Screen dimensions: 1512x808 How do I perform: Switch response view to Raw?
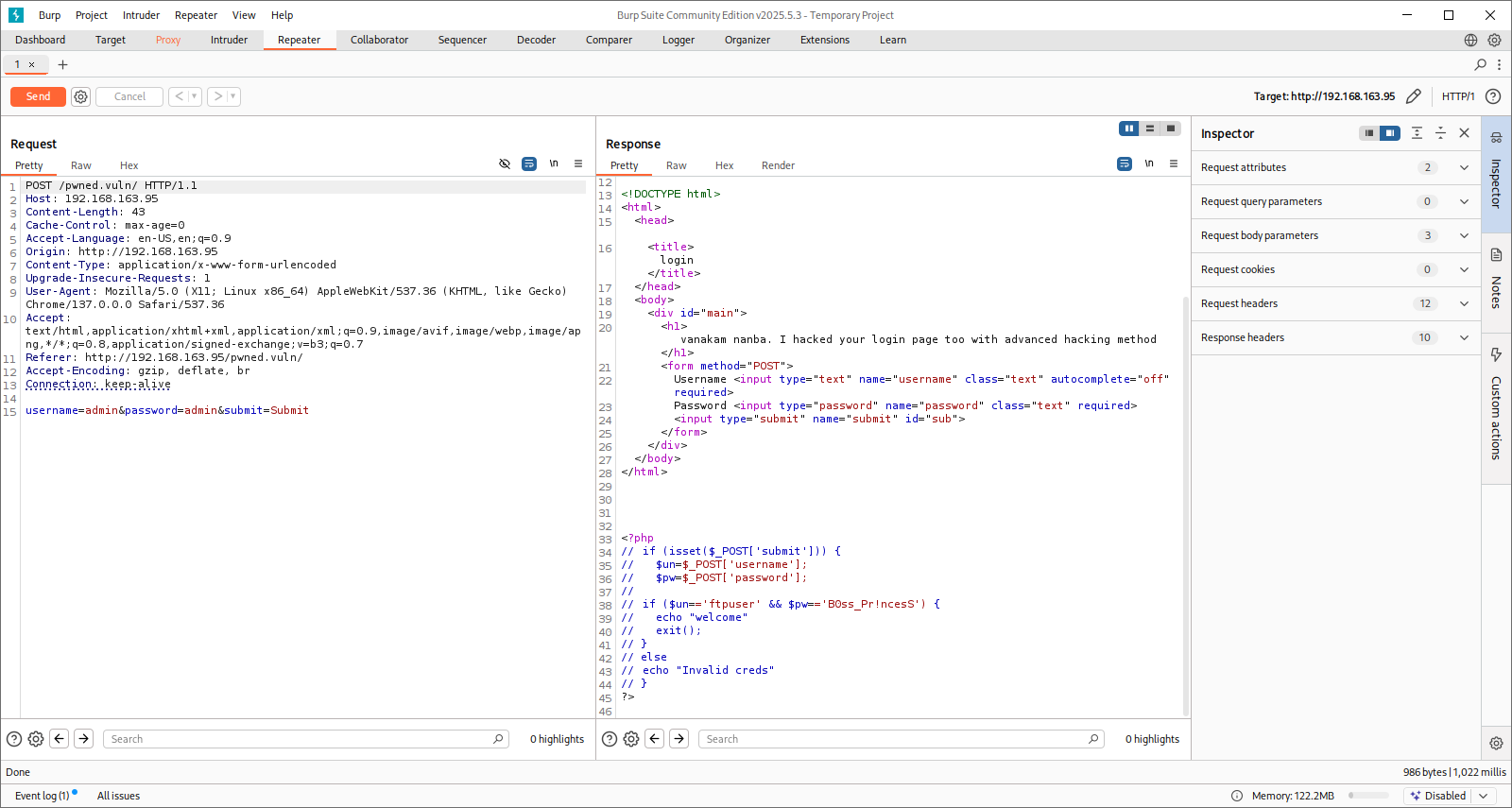(x=677, y=165)
